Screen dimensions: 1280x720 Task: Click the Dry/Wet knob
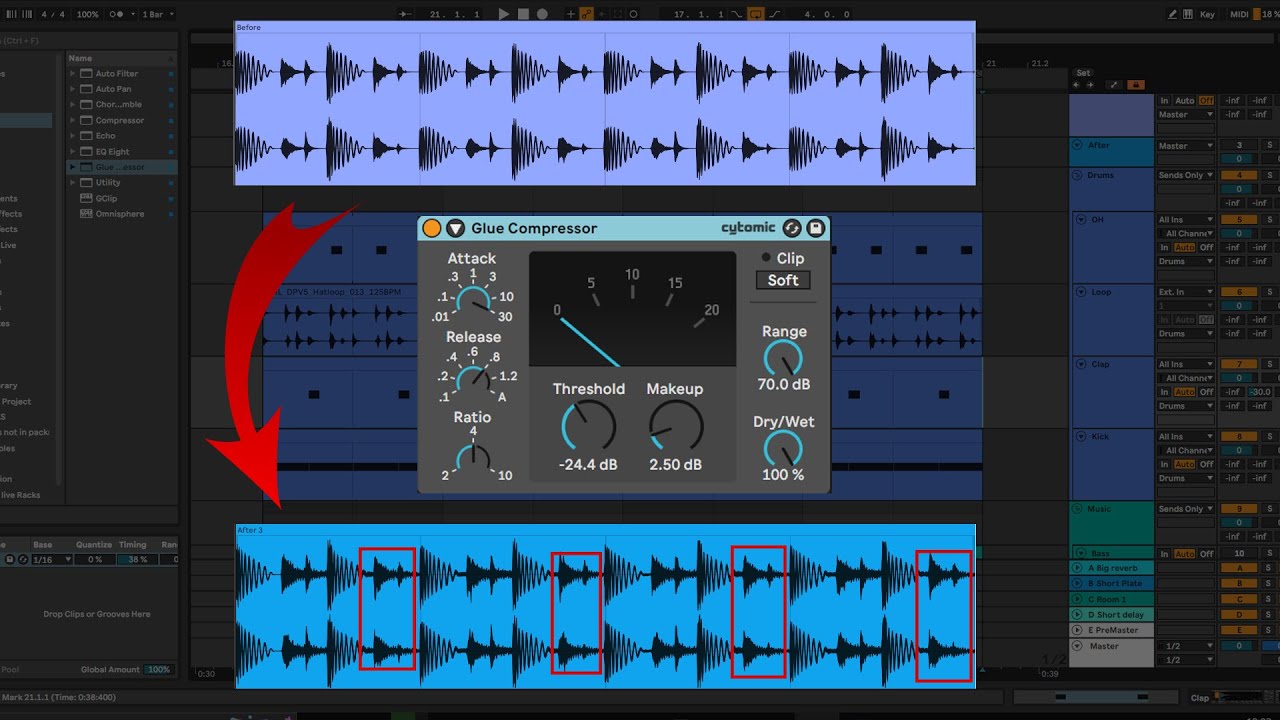click(x=783, y=448)
